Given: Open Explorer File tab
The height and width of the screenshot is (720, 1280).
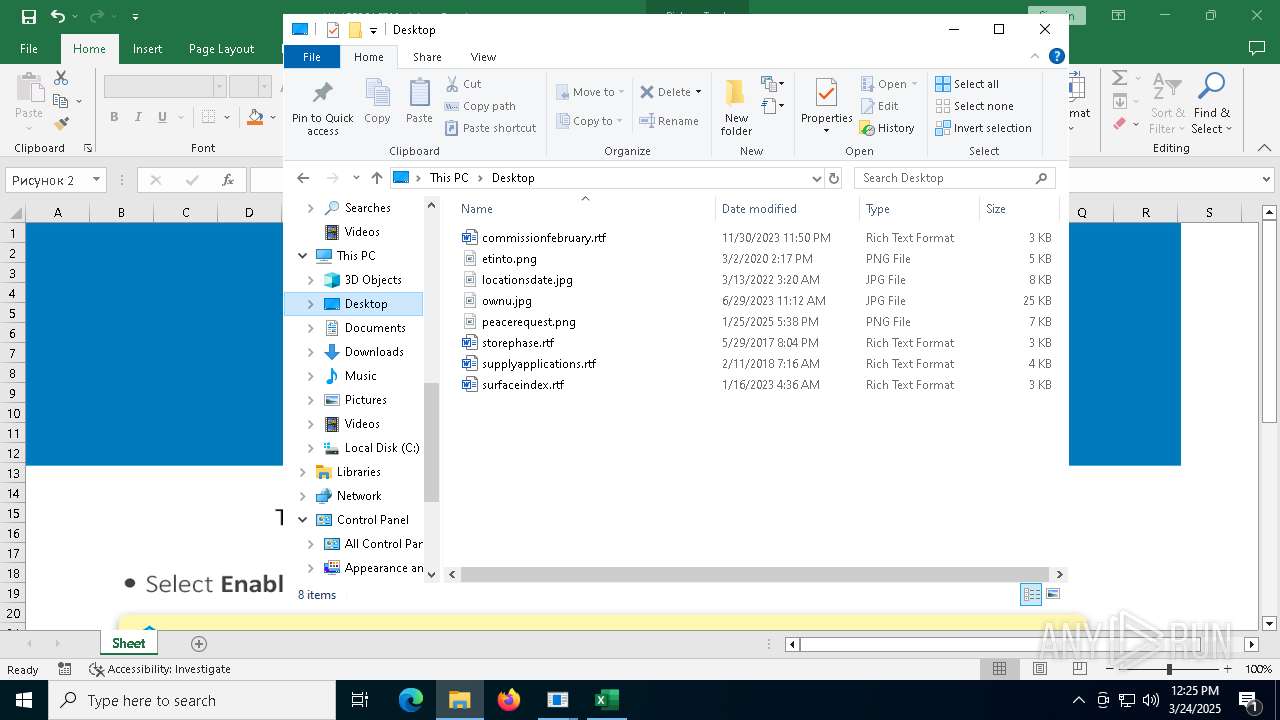Looking at the screenshot, I should pyautogui.click(x=312, y=57).
